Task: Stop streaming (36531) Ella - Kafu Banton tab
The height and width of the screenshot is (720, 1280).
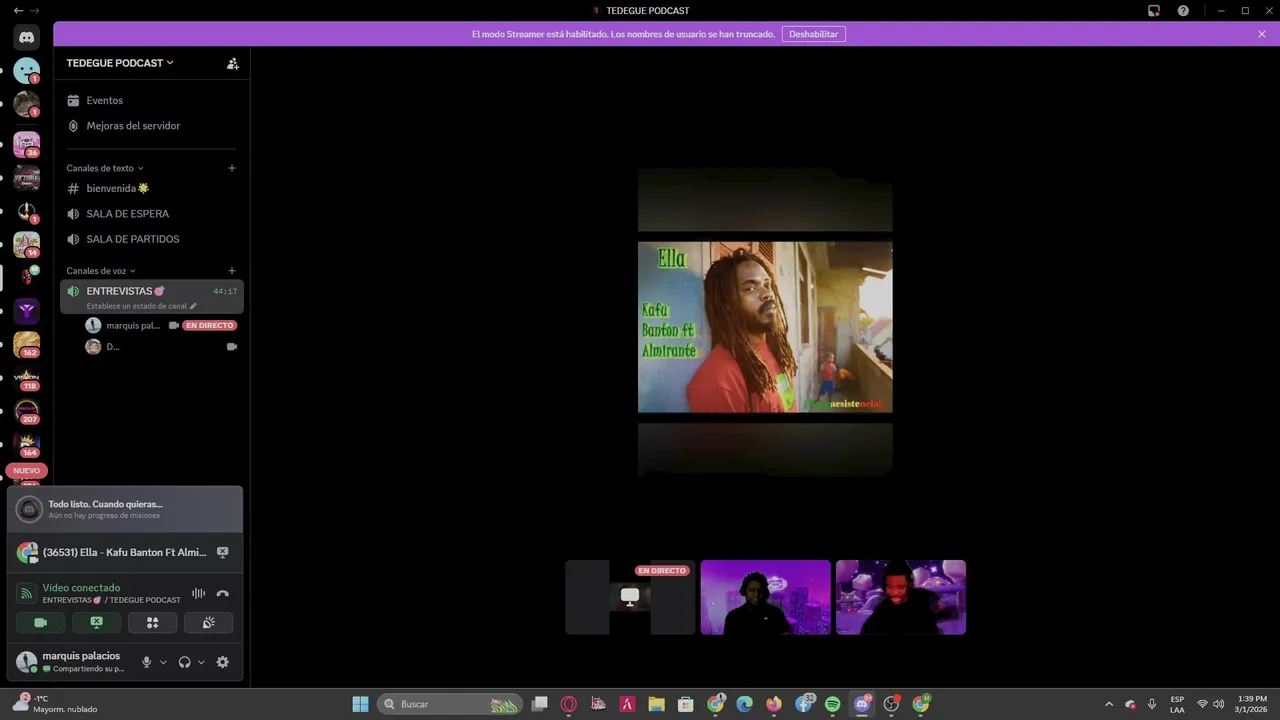Action: coord(223,552)
